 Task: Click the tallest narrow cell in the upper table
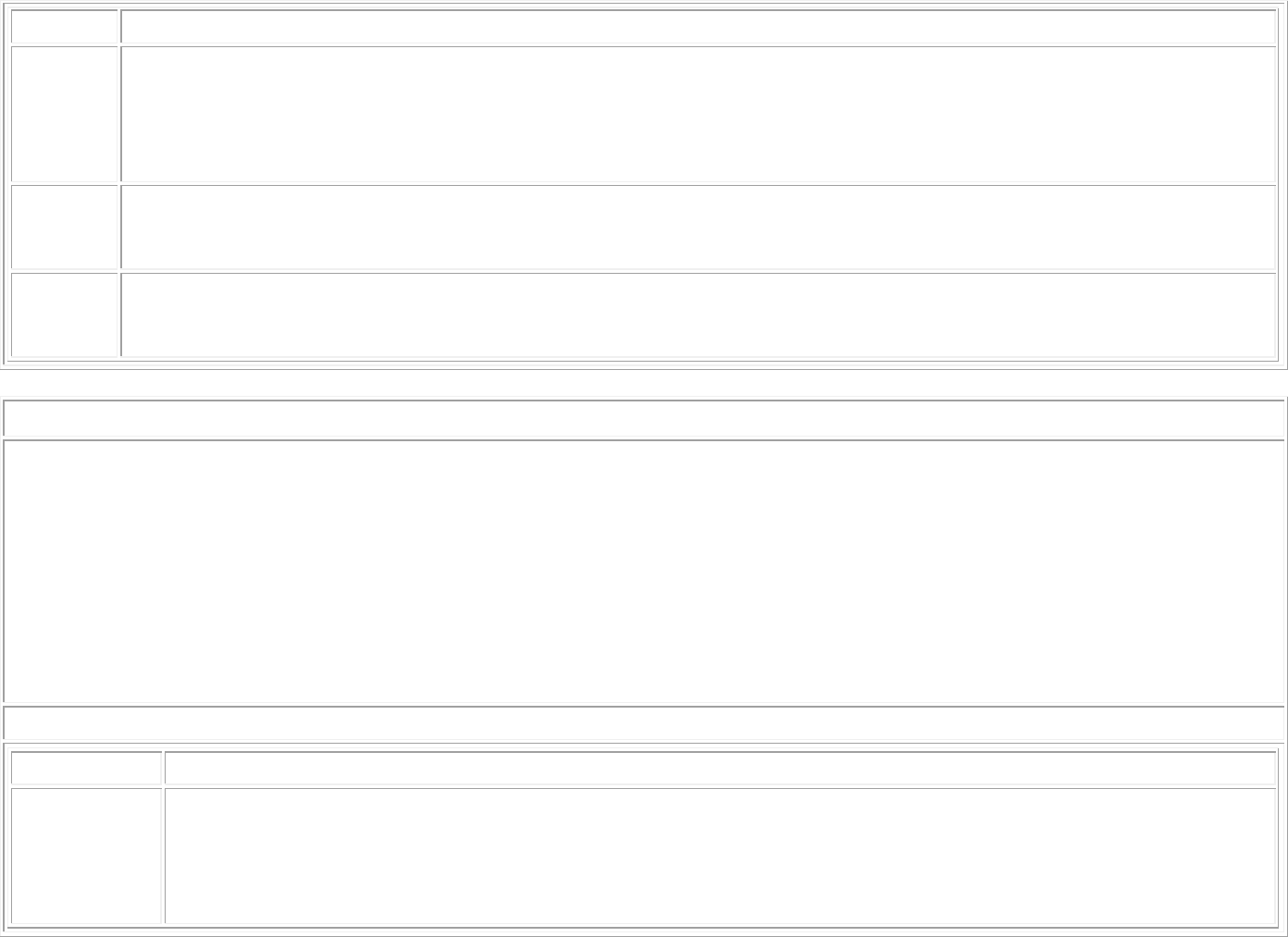pos(65,114)
